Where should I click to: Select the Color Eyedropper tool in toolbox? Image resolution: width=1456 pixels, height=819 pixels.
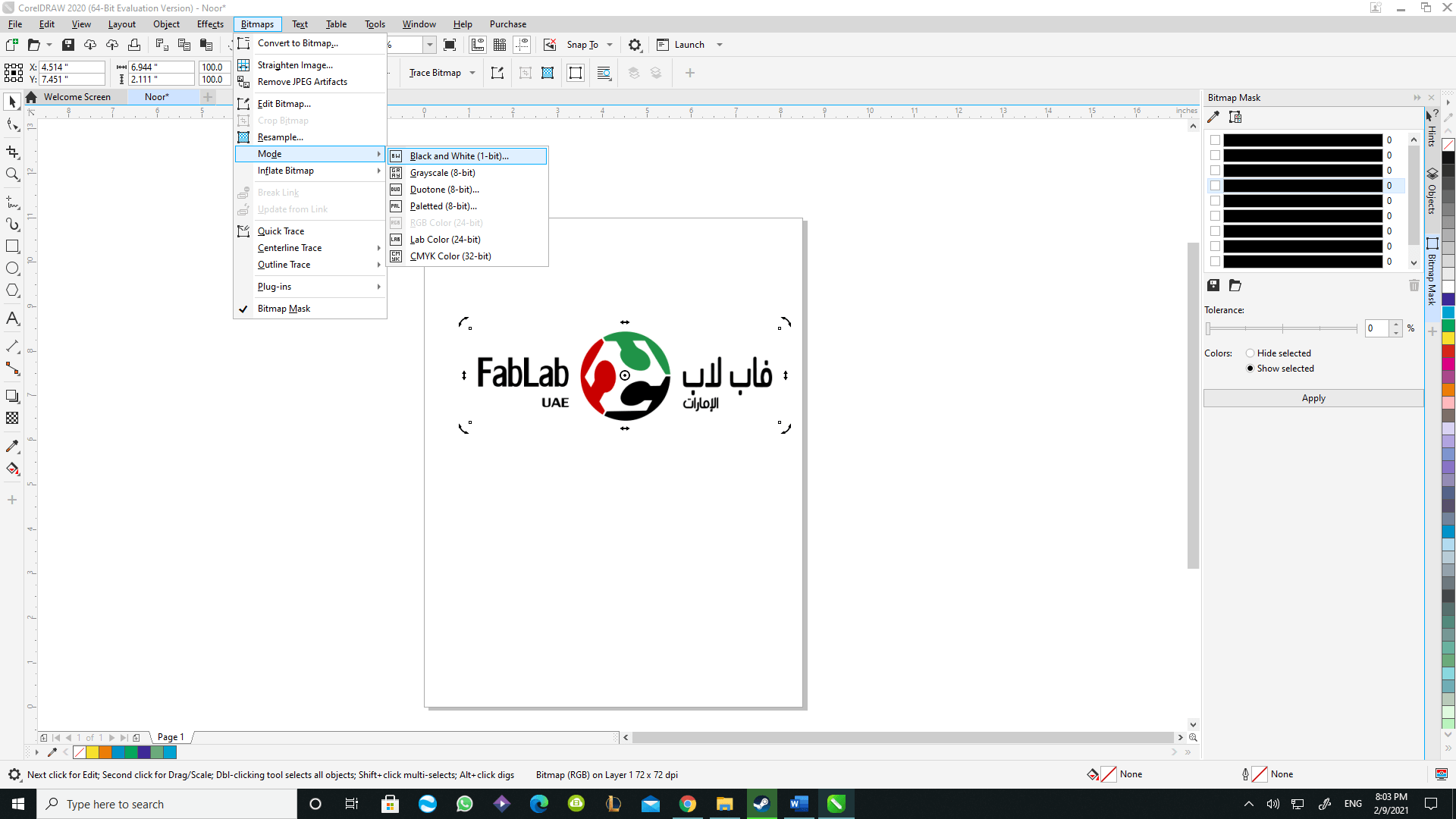point(12,447)
